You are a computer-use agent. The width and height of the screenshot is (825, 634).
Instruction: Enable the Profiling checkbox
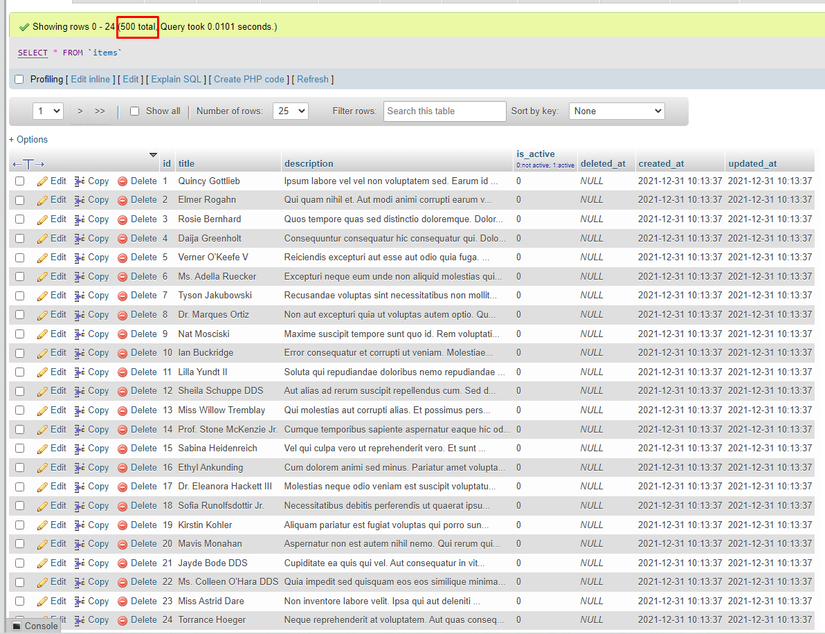(19, 79)
